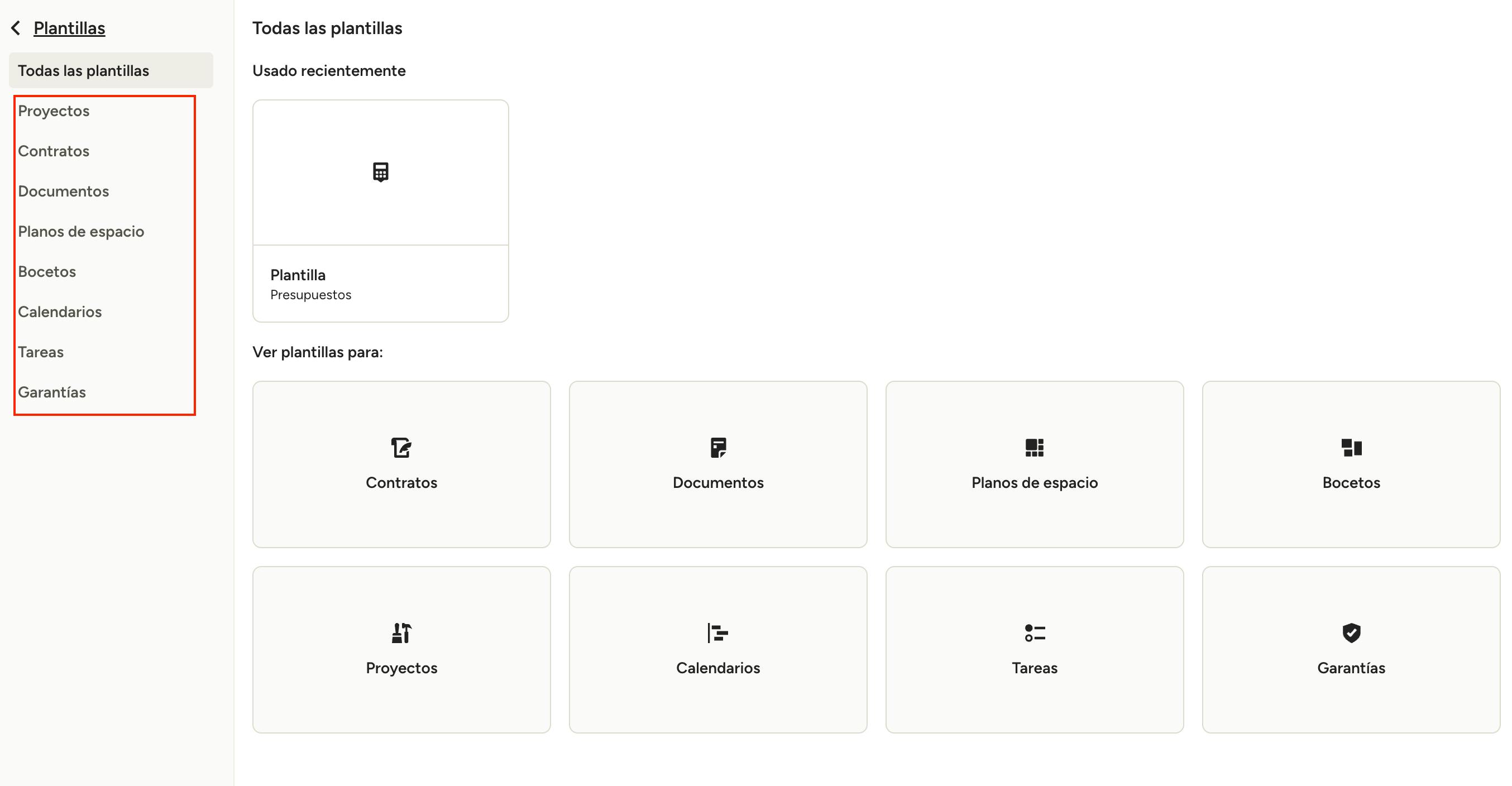Open the Plantillas breadcrumb link
This screenshot has height=786, width=1512.
(69, 27)
